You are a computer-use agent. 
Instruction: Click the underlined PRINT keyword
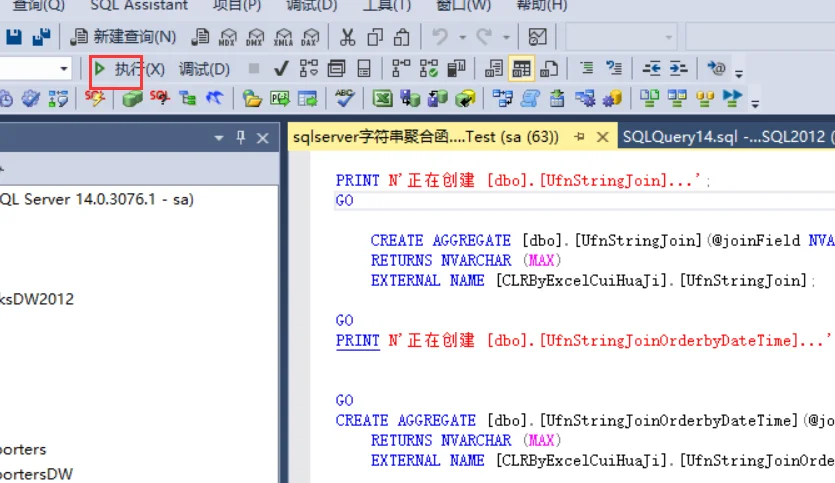[x=357, y=340]
